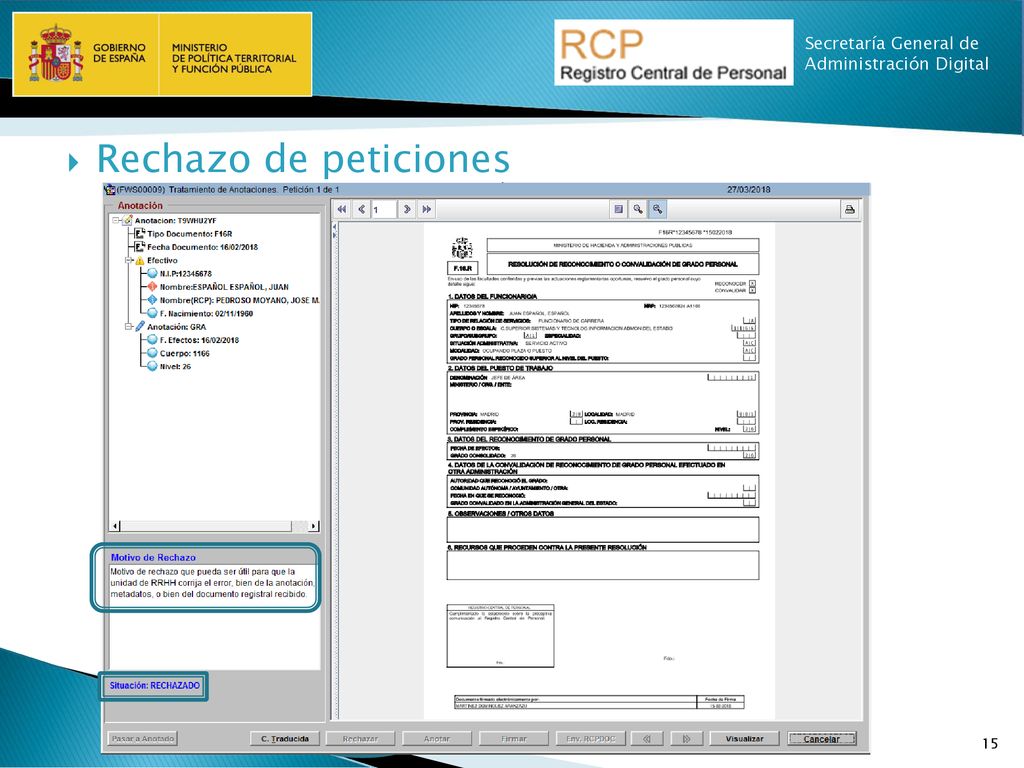Click the blue circle icon beside F. Nacimiento
Viewport: 1024px width, 768px height.
click(153, 313)
